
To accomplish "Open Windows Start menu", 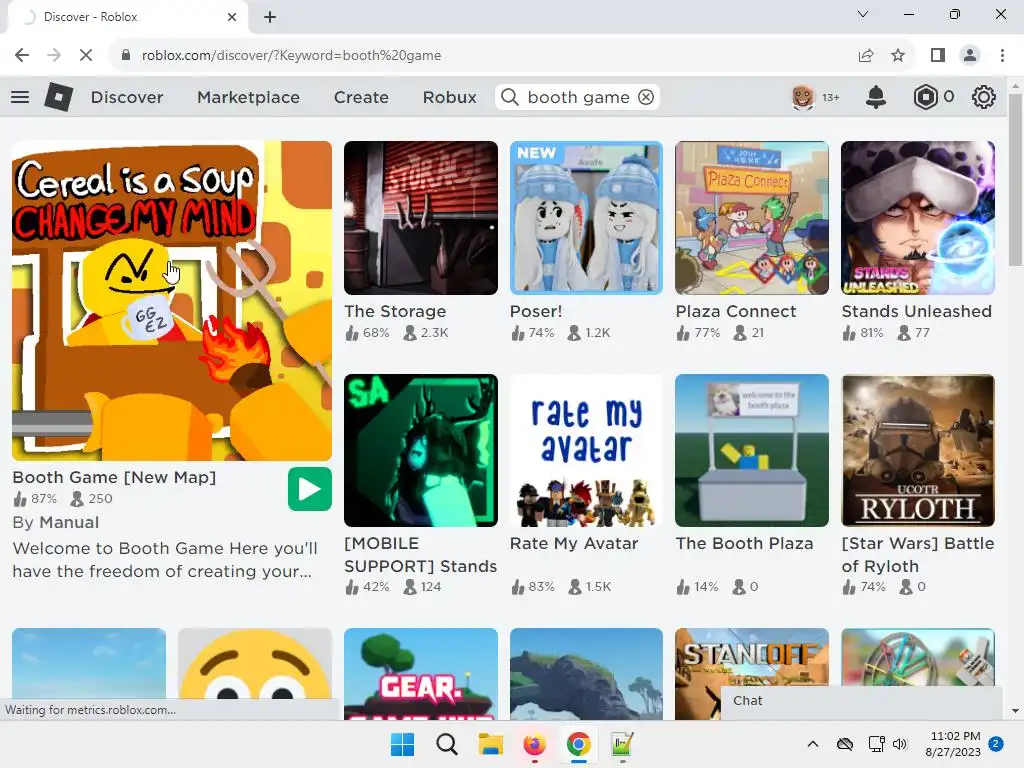I will coord(402,744).
